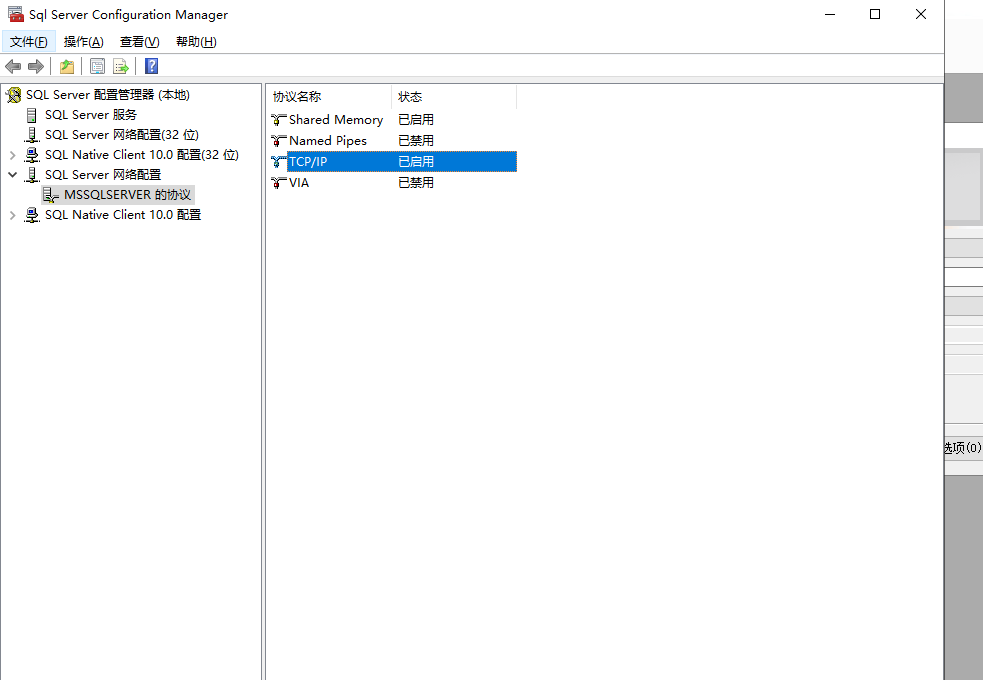Select SQL Server 服务 in tree
The width and height of the screenshot is (983, 680).
(91, 115)
